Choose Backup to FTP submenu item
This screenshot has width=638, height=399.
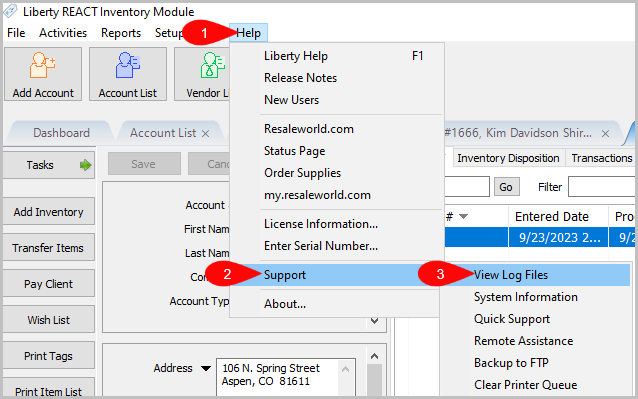click(x=536, y=363)
